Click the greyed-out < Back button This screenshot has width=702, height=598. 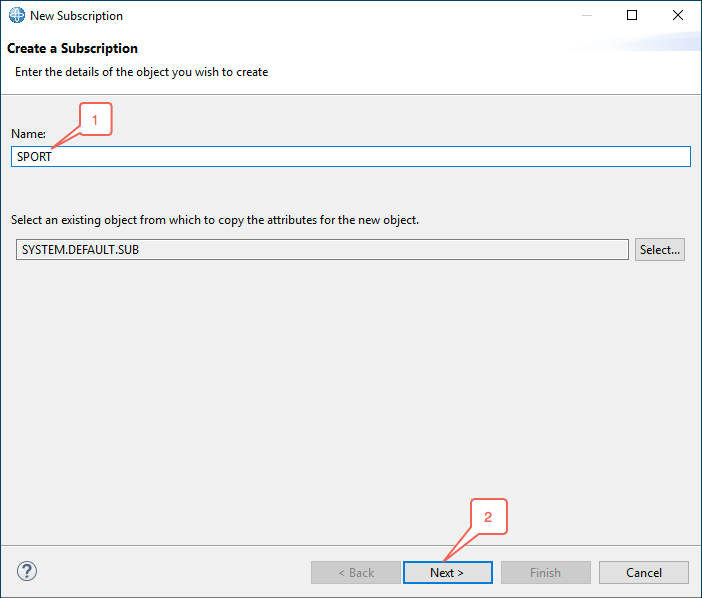tap(356, 572)
